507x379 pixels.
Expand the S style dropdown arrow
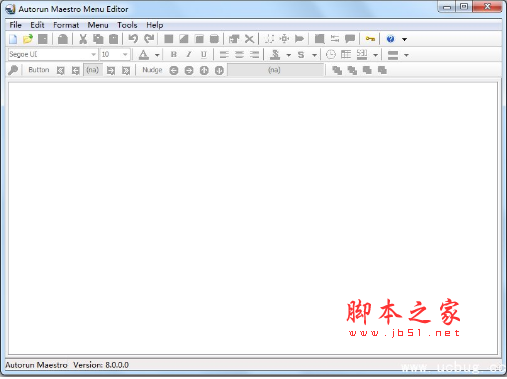314,55
